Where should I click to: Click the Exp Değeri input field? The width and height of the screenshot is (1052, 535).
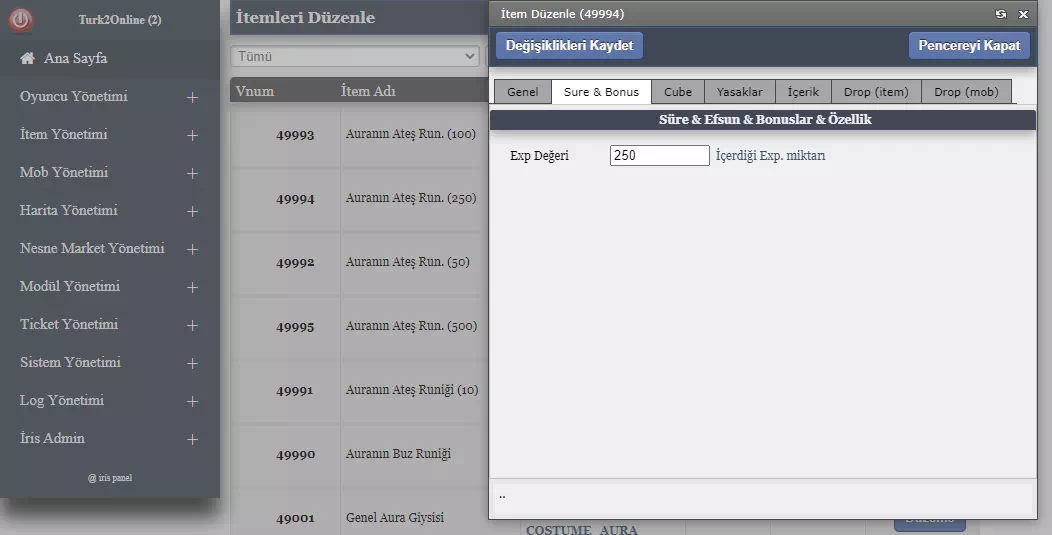tap(659, 156)
